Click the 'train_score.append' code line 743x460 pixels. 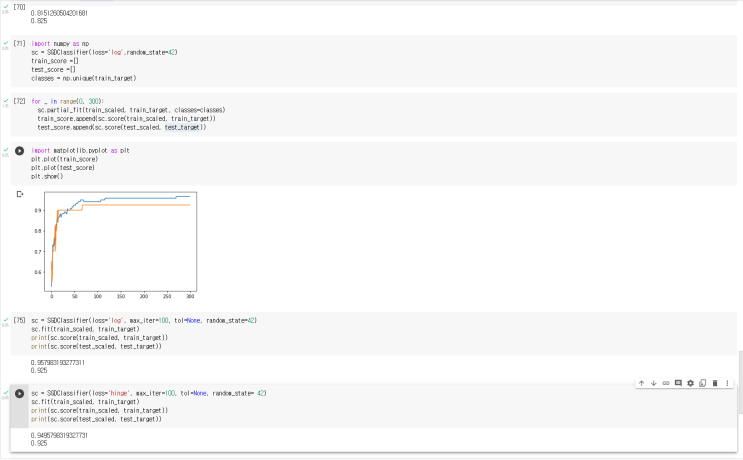point(127,118)
